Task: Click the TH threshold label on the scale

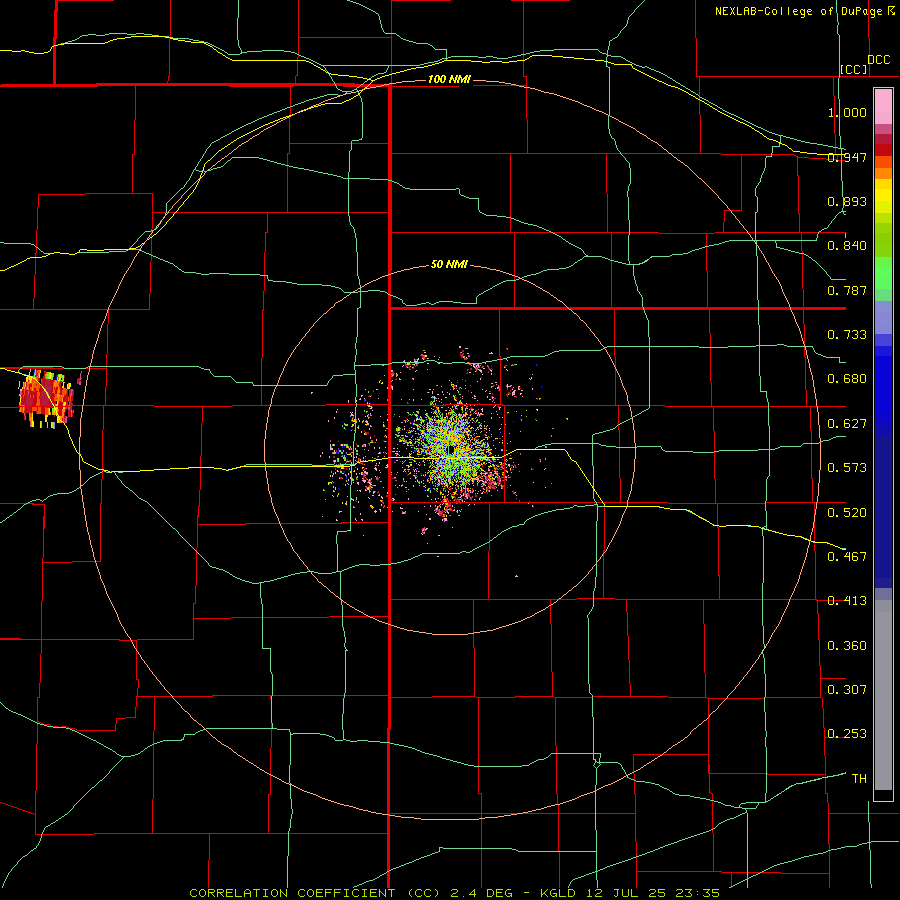Action: [859, 779]
